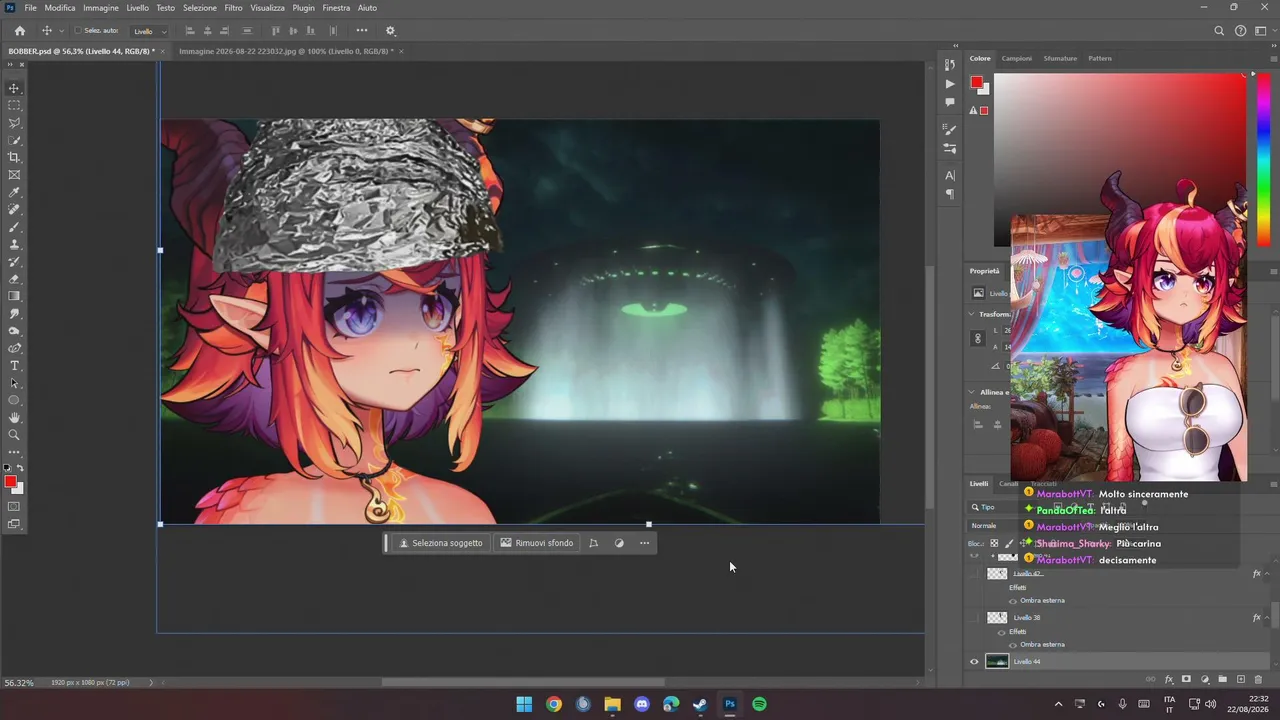This screenshot has height=720, width=1280.
Task: Select the Zoom tool
Action: (14, 435)
